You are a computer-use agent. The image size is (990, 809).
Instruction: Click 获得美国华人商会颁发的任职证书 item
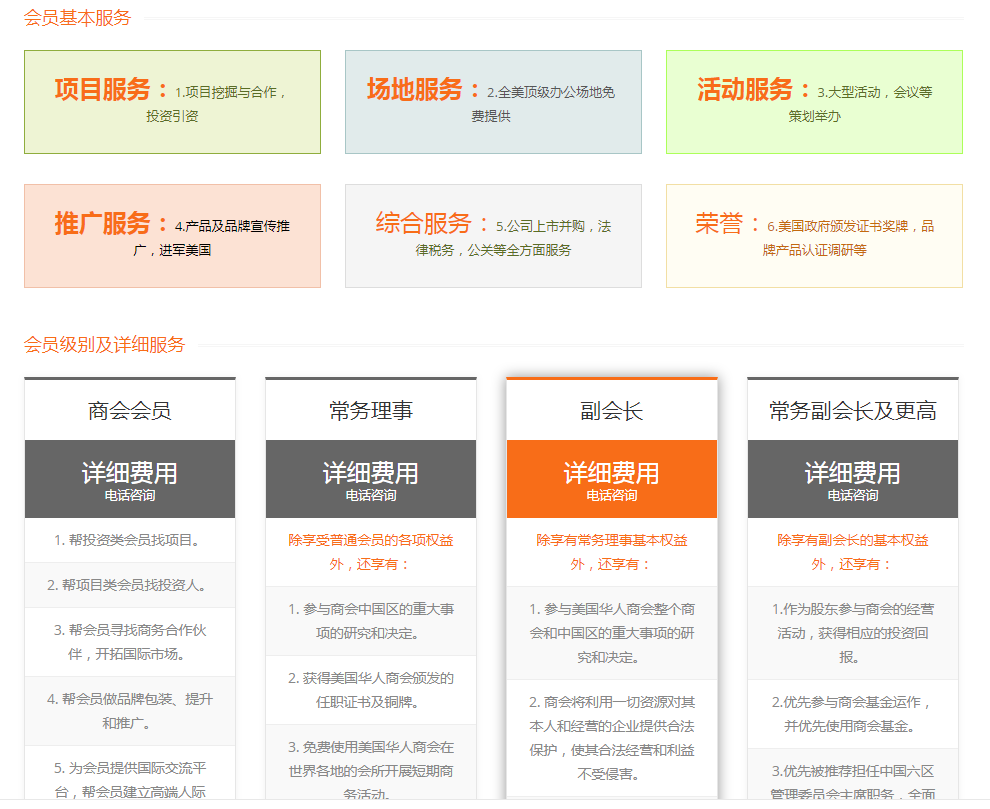point(371,690)
